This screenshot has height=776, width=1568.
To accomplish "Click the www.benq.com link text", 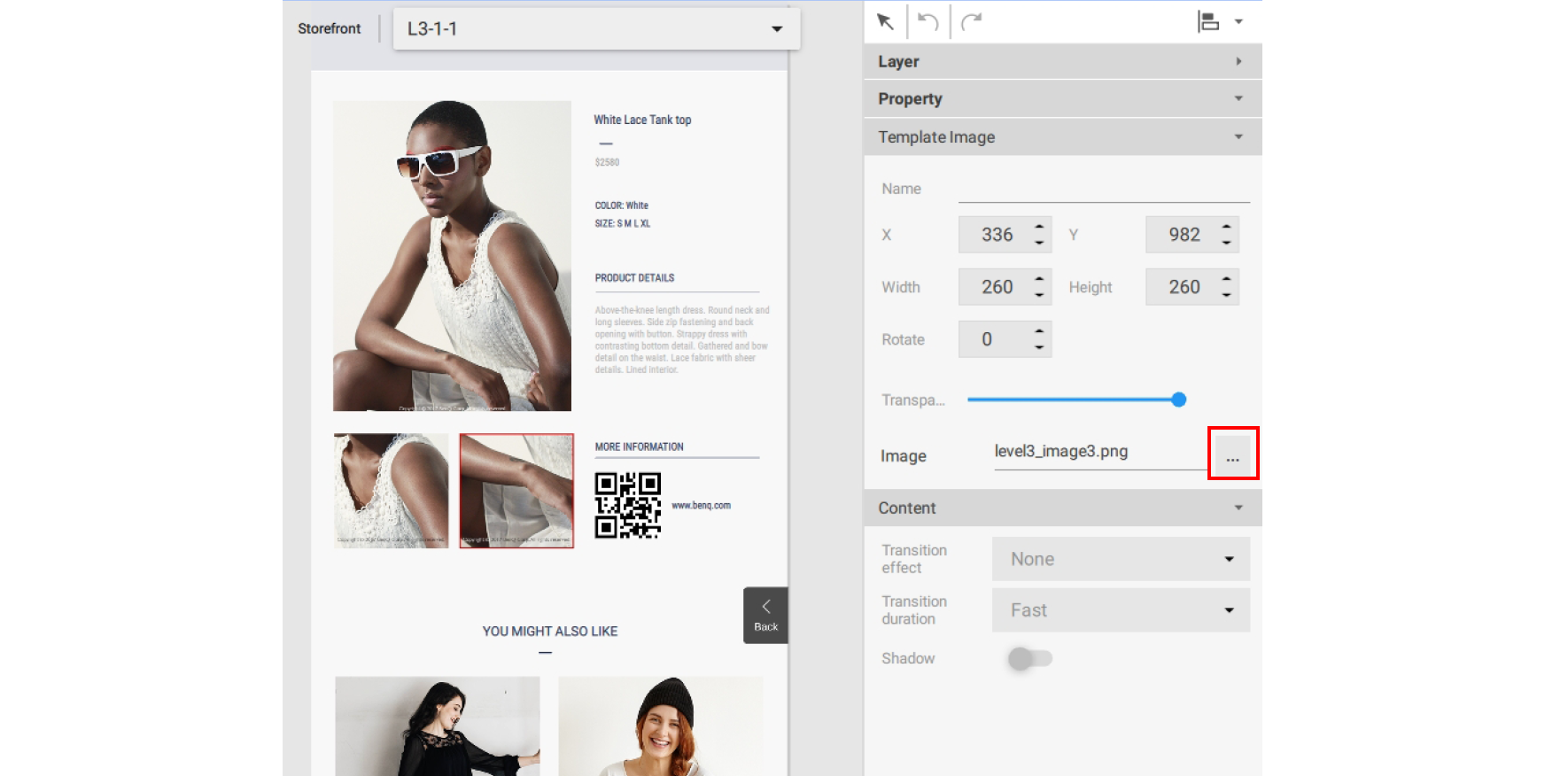I will click(701, 506).
